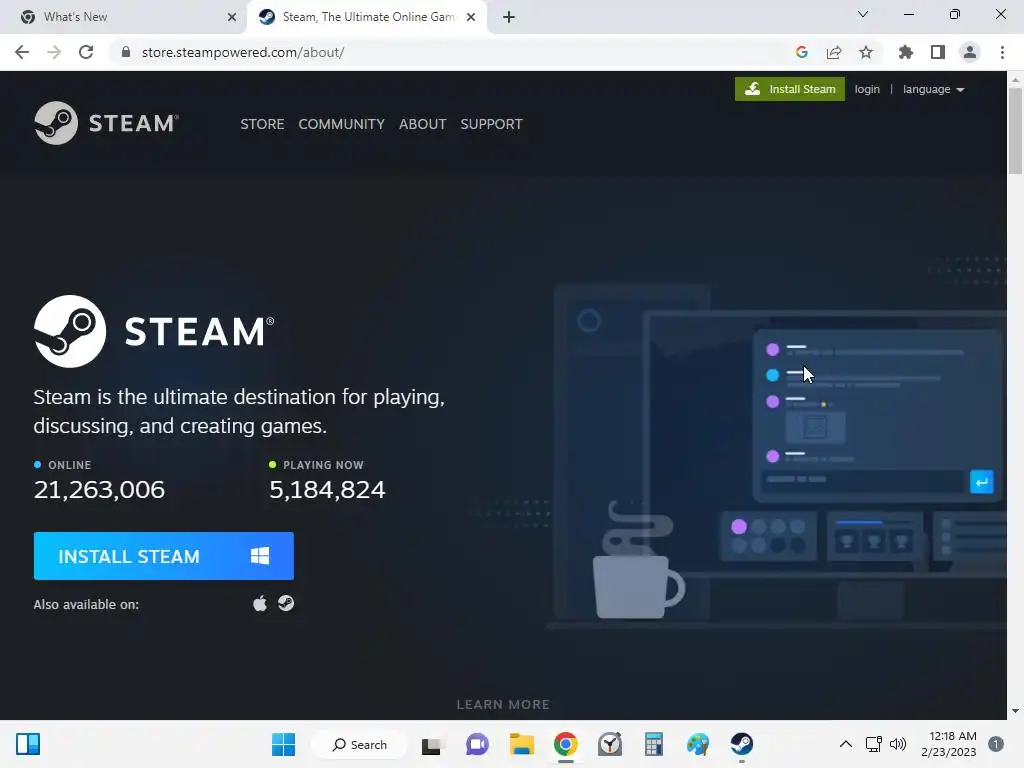This screenshot has height=768, width=1024.
Task: Open a new browser tab
Action: pos(509,17)
